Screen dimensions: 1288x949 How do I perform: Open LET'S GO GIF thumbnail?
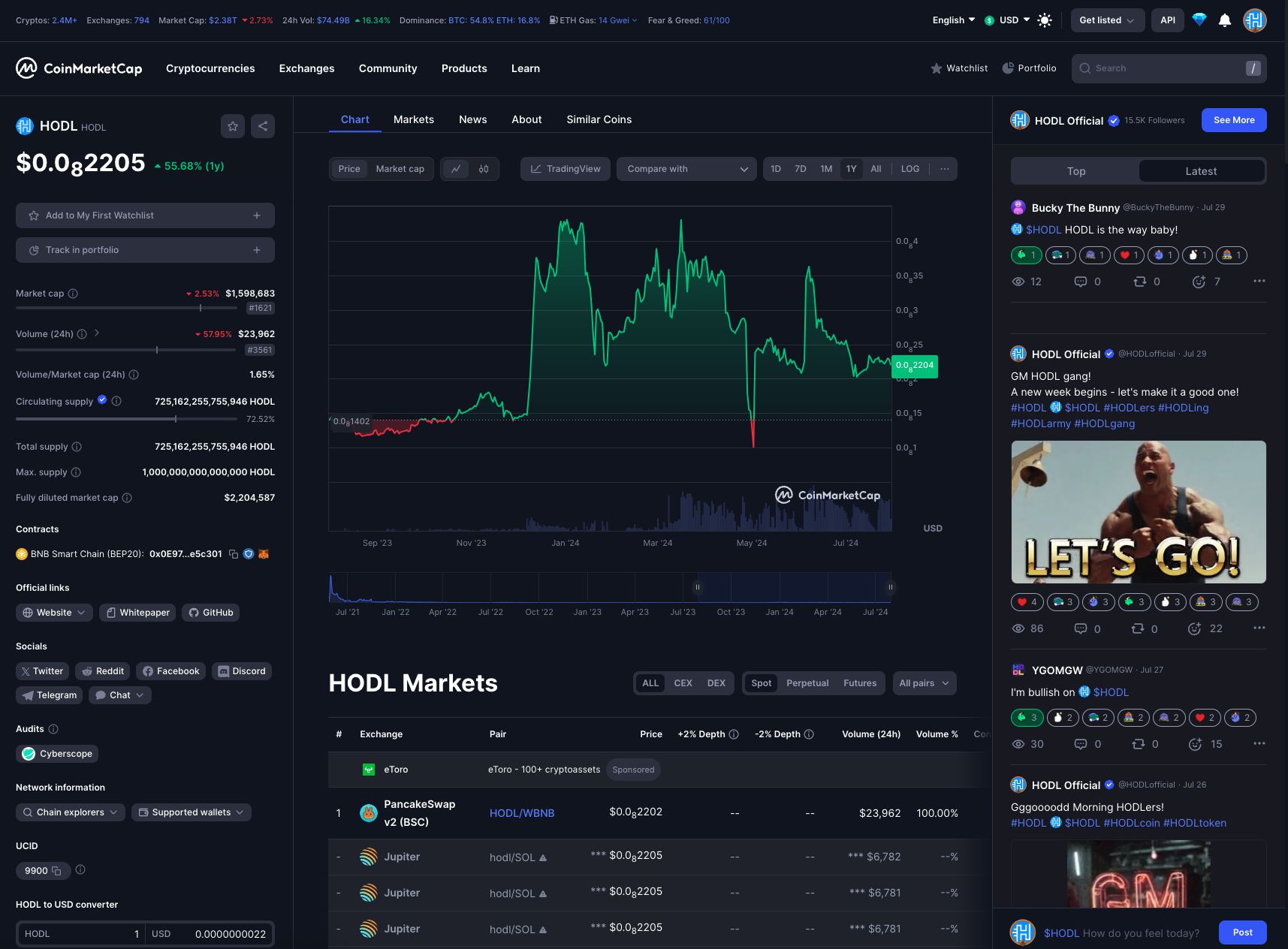[1139, 512]
